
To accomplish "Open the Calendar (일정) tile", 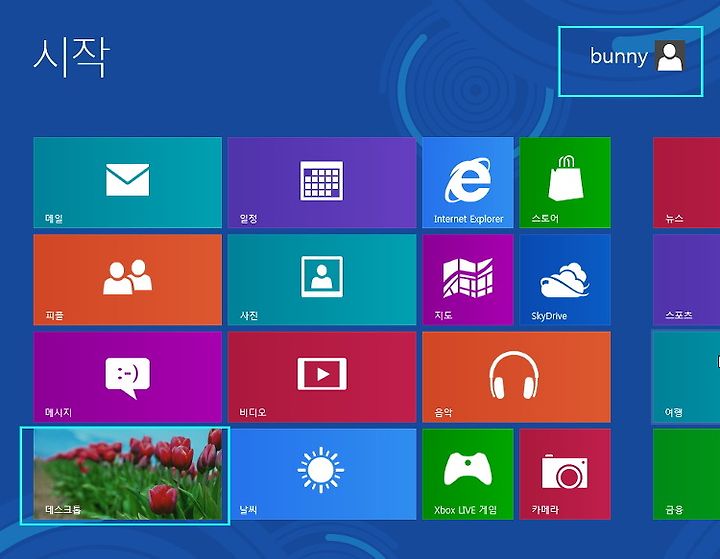I will click(x=322, y=182).
